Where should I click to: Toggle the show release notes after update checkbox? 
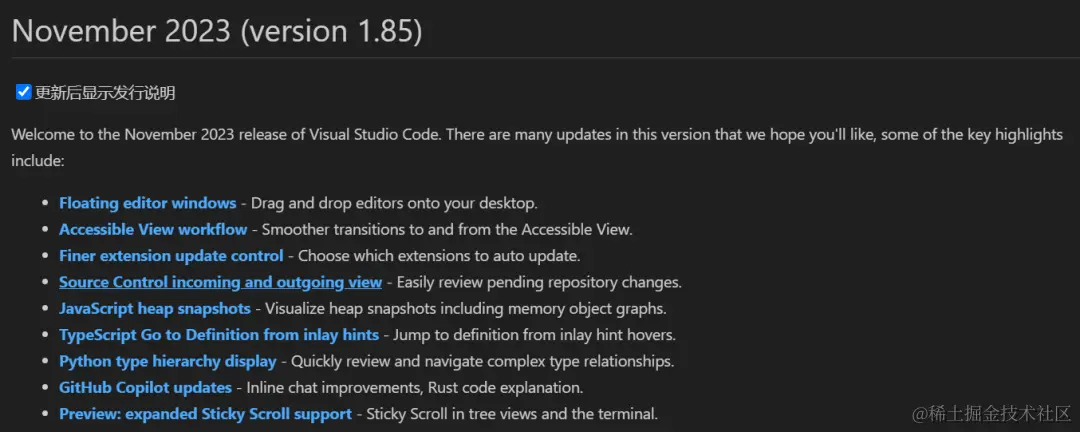[24, 93]
